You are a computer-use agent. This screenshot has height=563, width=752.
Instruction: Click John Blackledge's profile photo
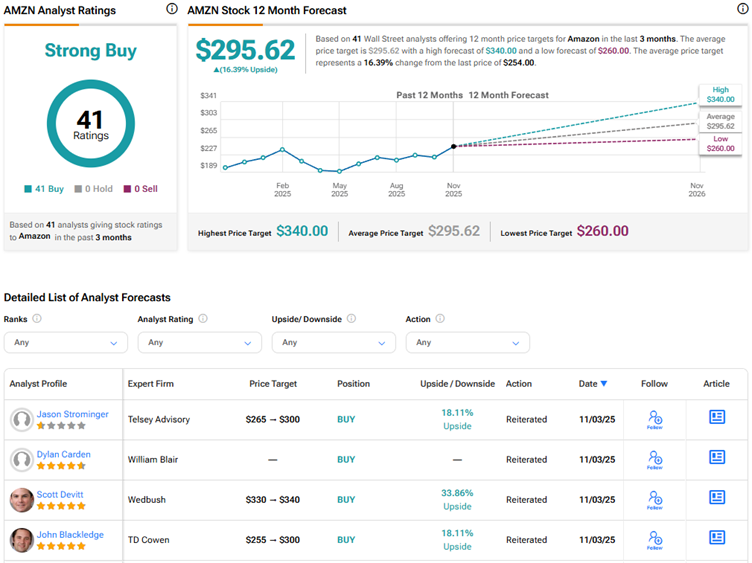pyautogui.click(x=21, y=540)
